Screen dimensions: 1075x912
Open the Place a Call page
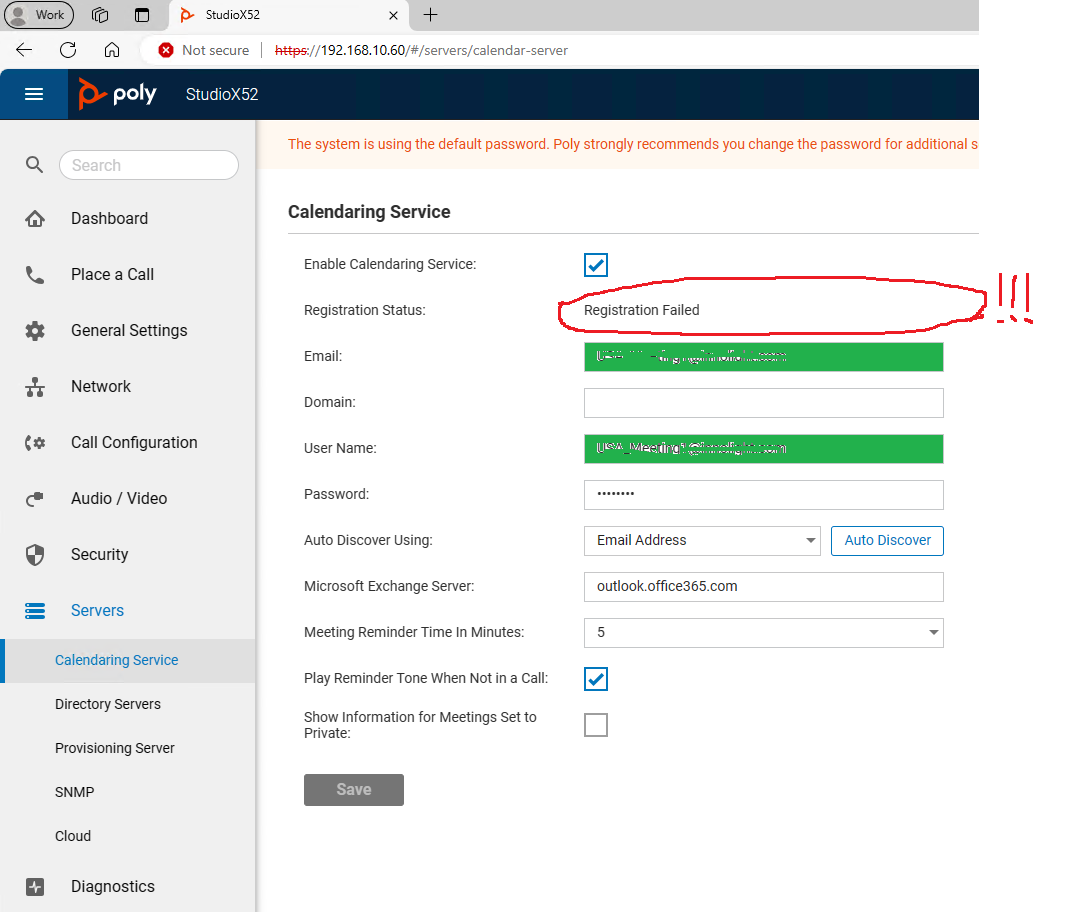(112, 274)
